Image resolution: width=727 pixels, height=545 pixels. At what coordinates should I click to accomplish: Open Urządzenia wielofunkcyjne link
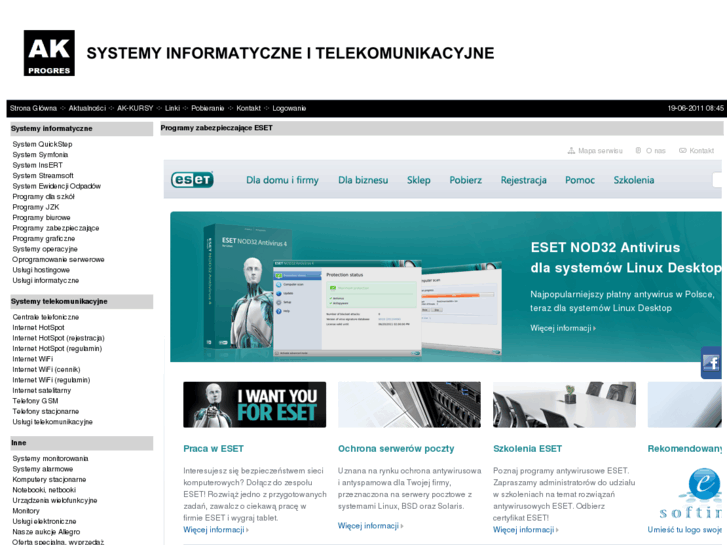point(55,500)
